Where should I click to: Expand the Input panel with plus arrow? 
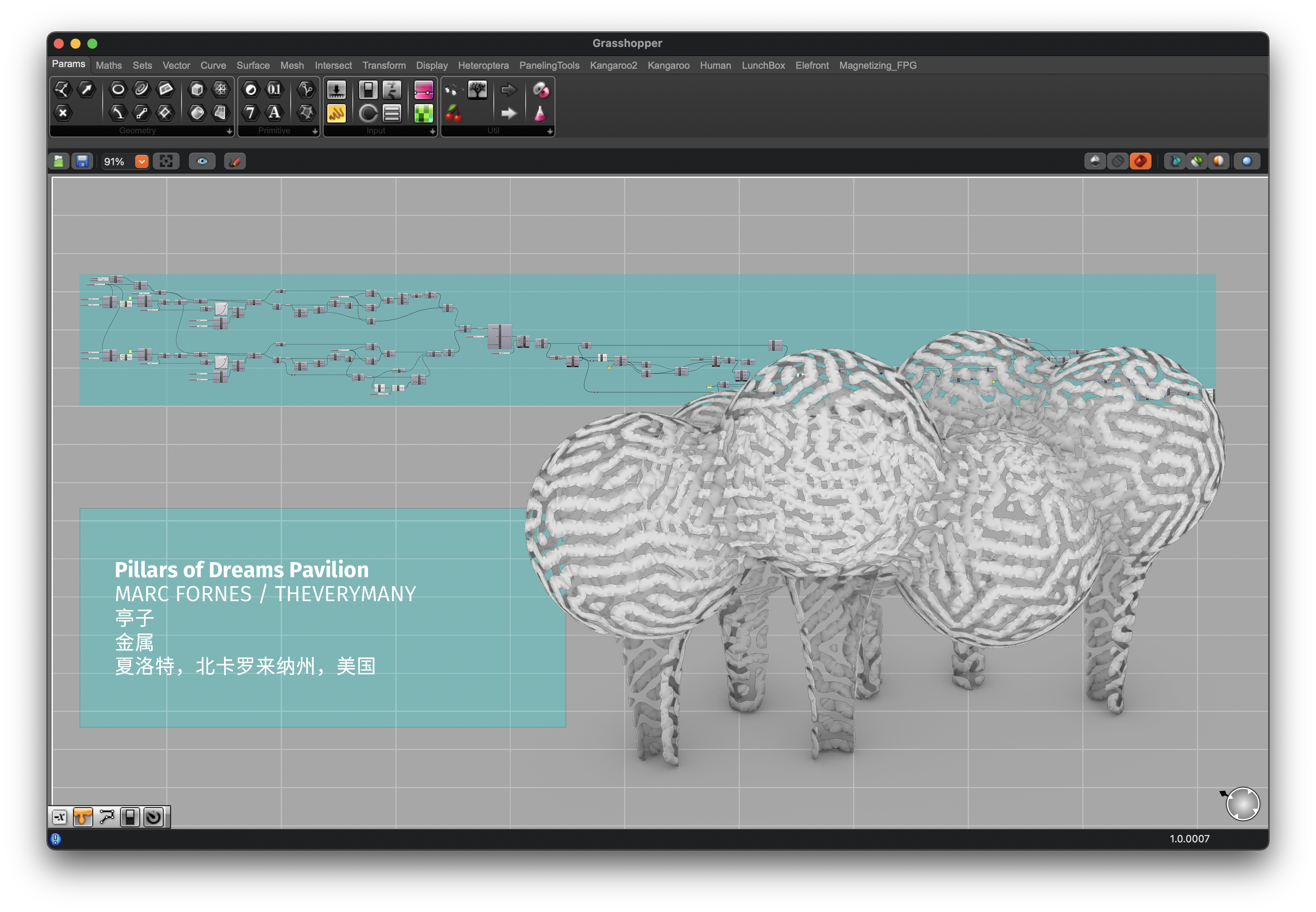(432, 131)
